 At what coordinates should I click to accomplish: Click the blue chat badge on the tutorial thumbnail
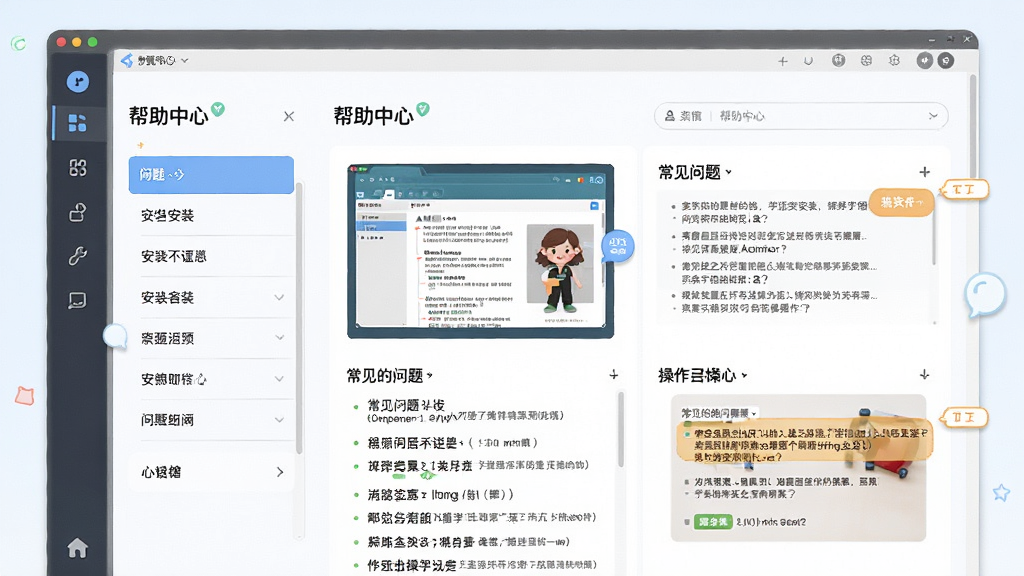(617, 246)
